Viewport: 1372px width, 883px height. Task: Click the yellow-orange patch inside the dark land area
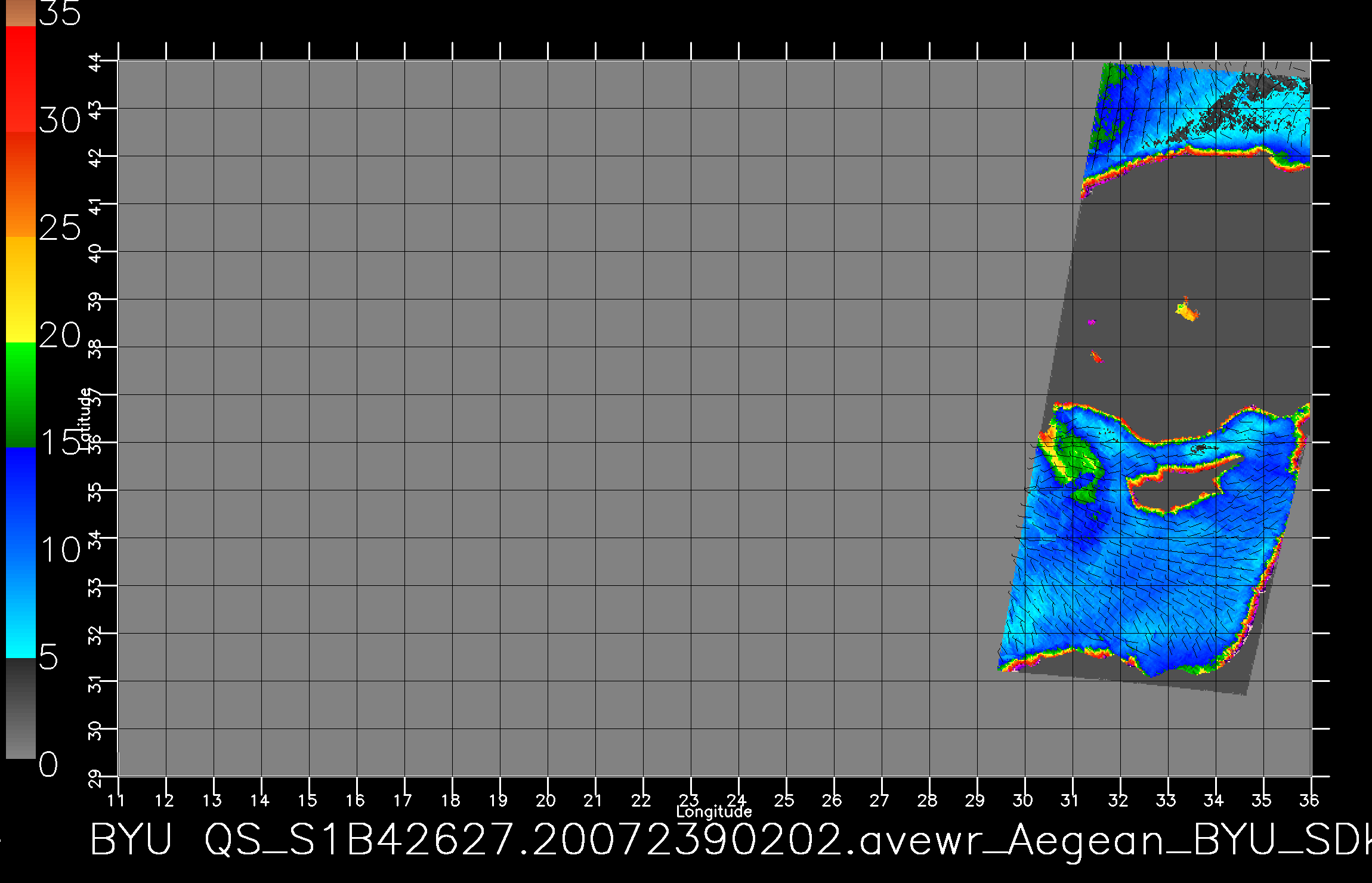point(1187,311)
